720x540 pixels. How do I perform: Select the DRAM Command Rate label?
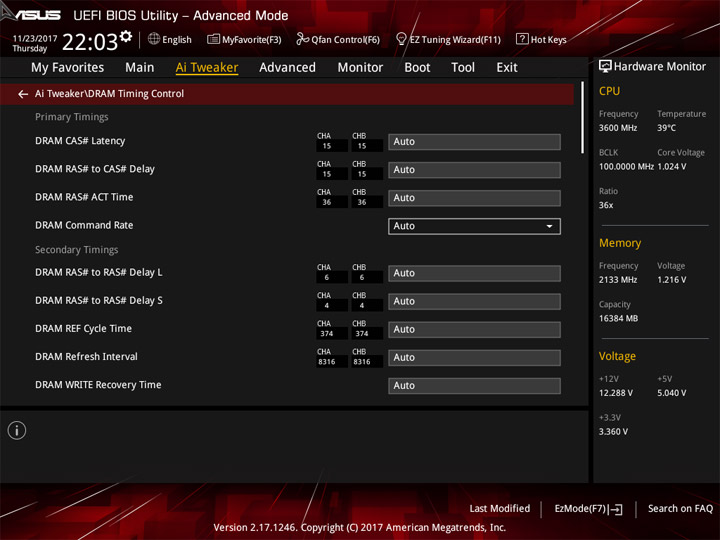click(x=84, y=225)
